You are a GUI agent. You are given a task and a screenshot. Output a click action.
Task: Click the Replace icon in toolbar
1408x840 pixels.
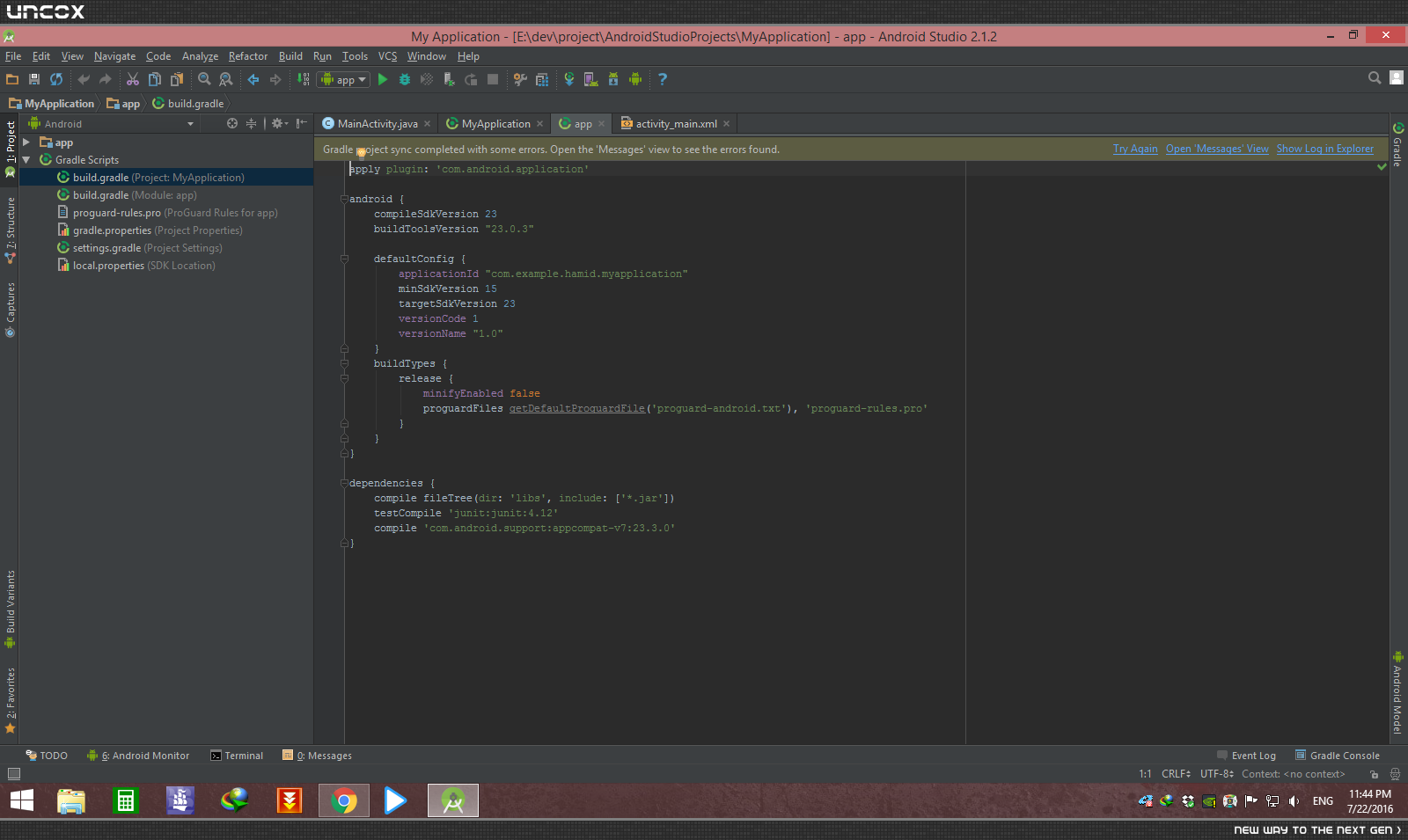click(225, 79)
